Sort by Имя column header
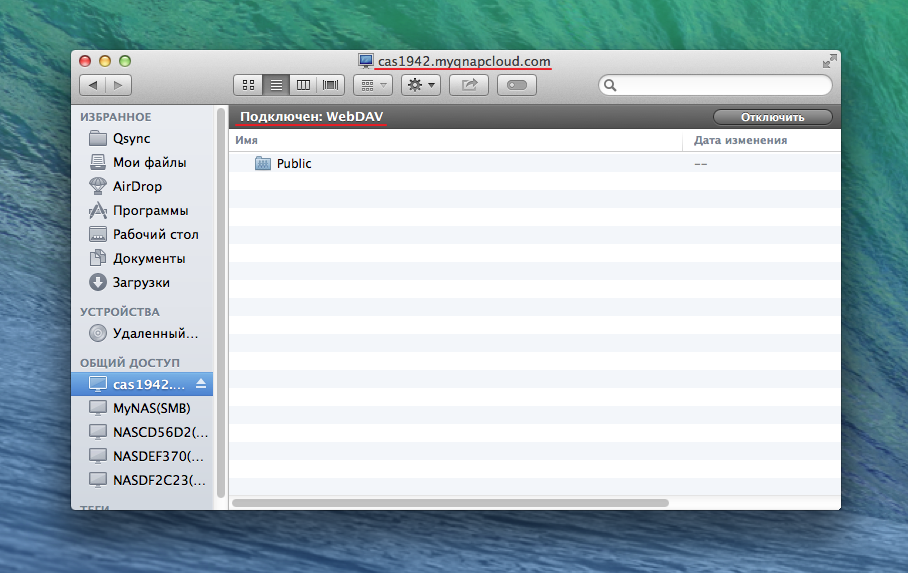The height and width of the screenshot is (573, 908). point(455,140)
